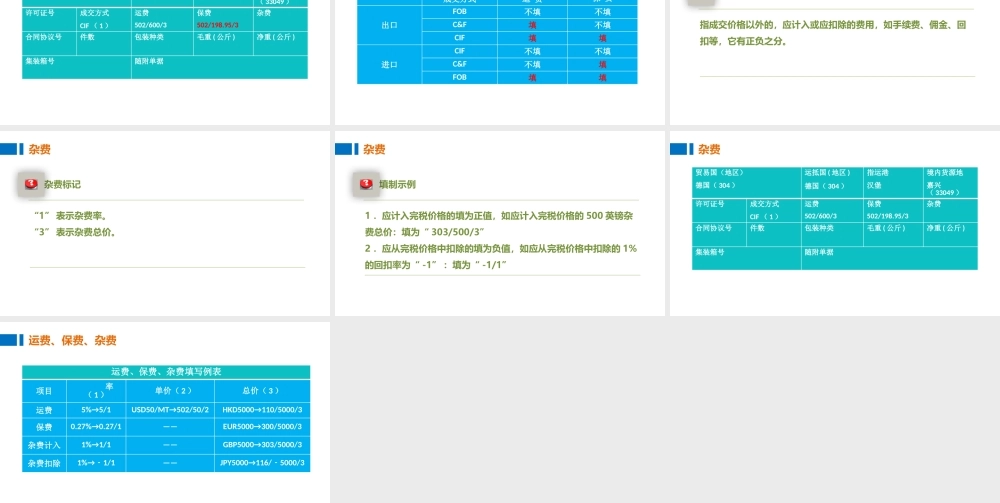This screenshot has width=1000, height=503.
Task: Click the 出口 cell in the trade-terms table
Action: (x=389, y=26)
